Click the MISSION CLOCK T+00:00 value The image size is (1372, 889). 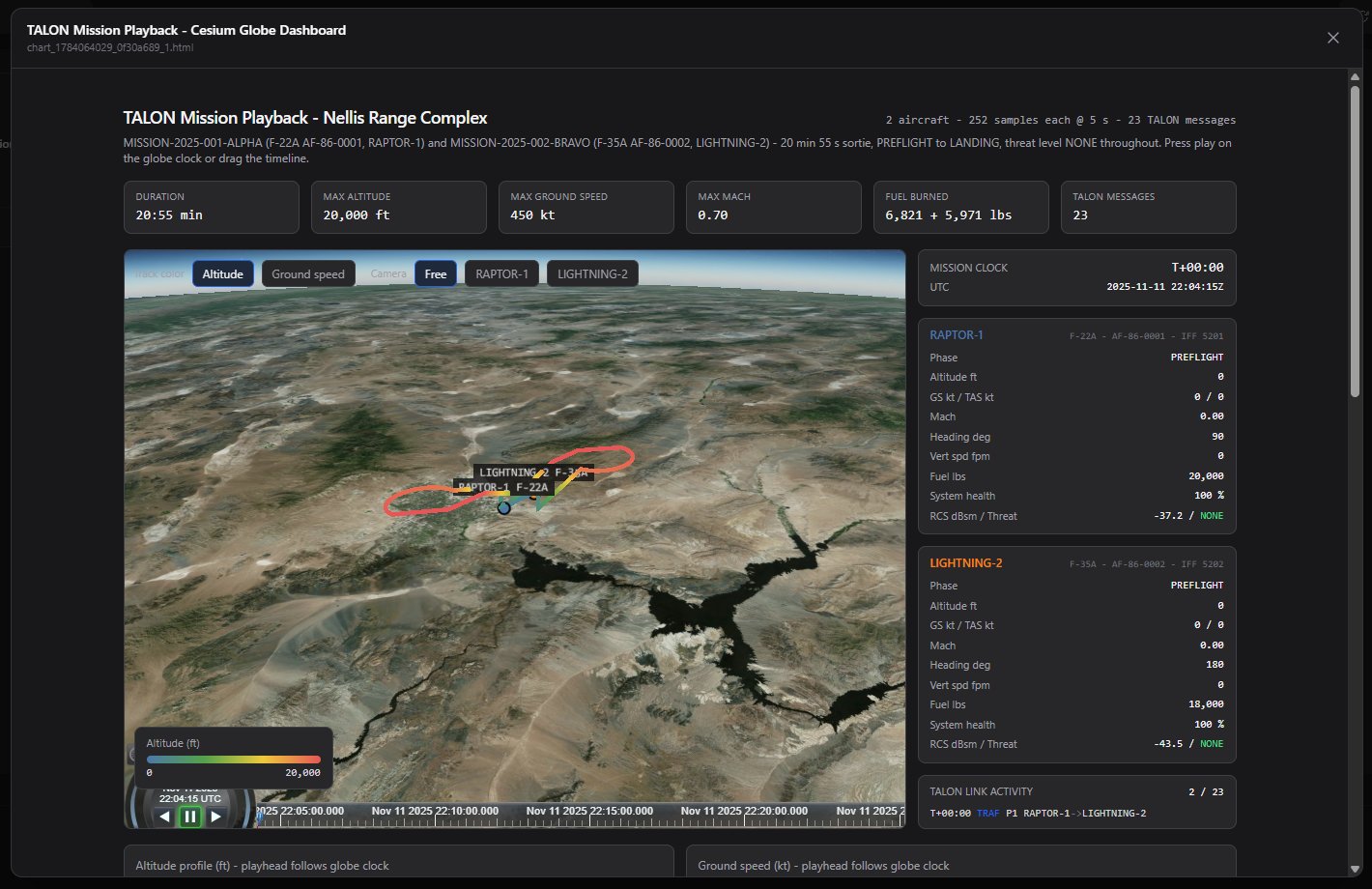pyautogui.click(x=1197, y=268)
